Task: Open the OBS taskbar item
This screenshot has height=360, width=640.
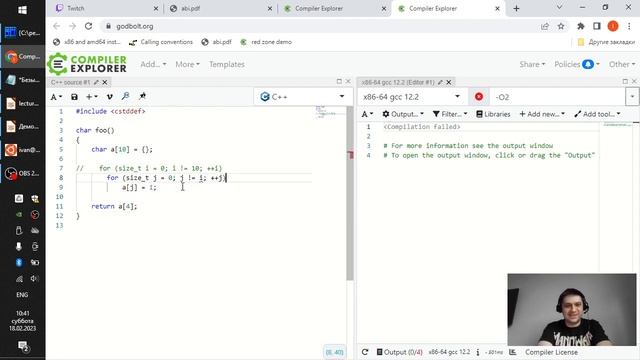Action: (22, 173)
